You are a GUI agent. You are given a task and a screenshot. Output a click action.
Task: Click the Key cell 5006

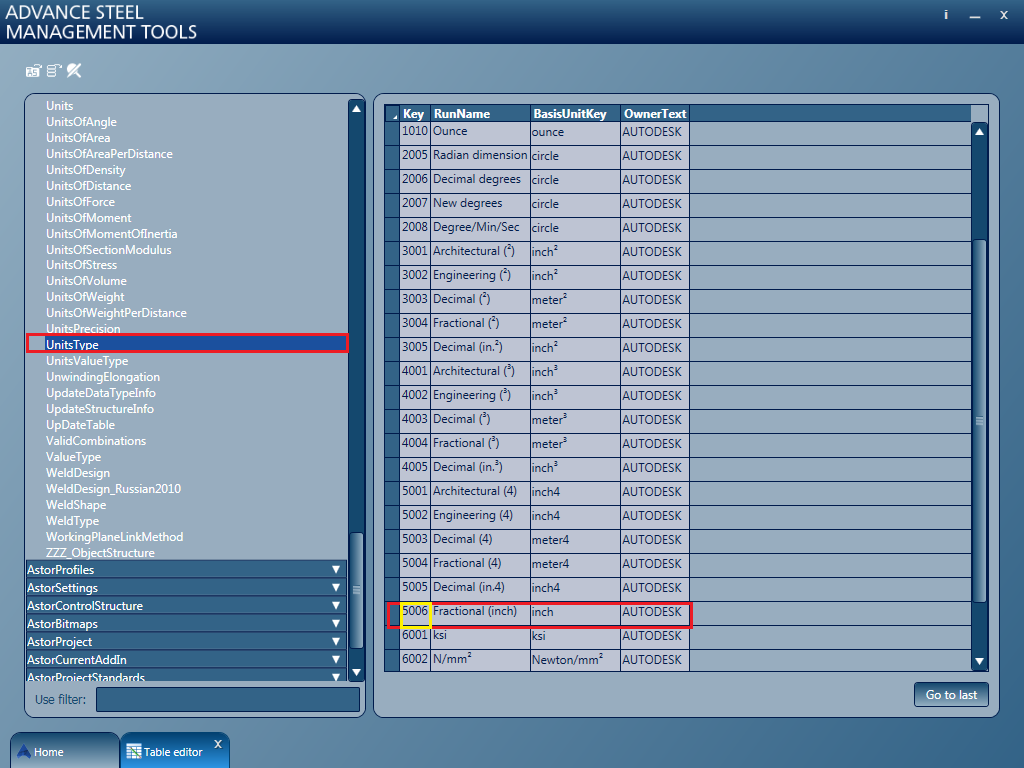415,615
